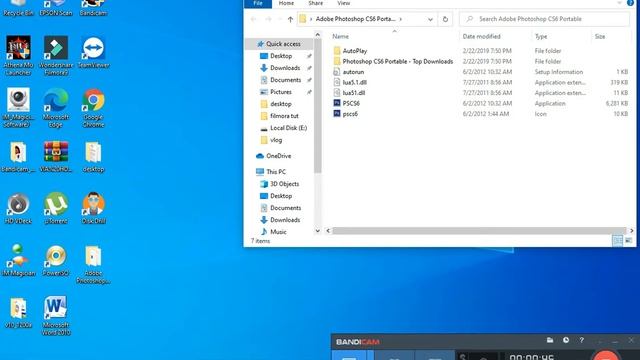Select TeamViewer desktop icon
The width and height of the screenshot is (640, 360).
[x=93, y=52]
